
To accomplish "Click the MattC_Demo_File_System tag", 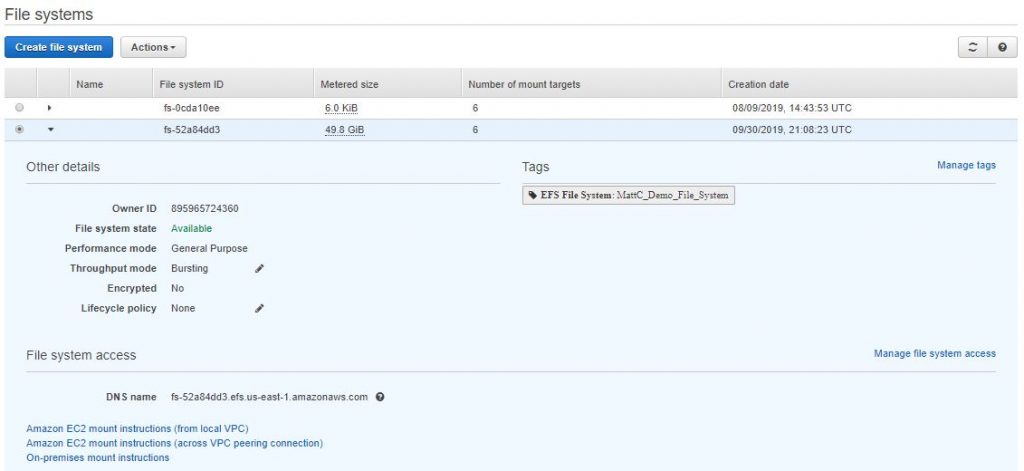I will [x=628, y=195].
